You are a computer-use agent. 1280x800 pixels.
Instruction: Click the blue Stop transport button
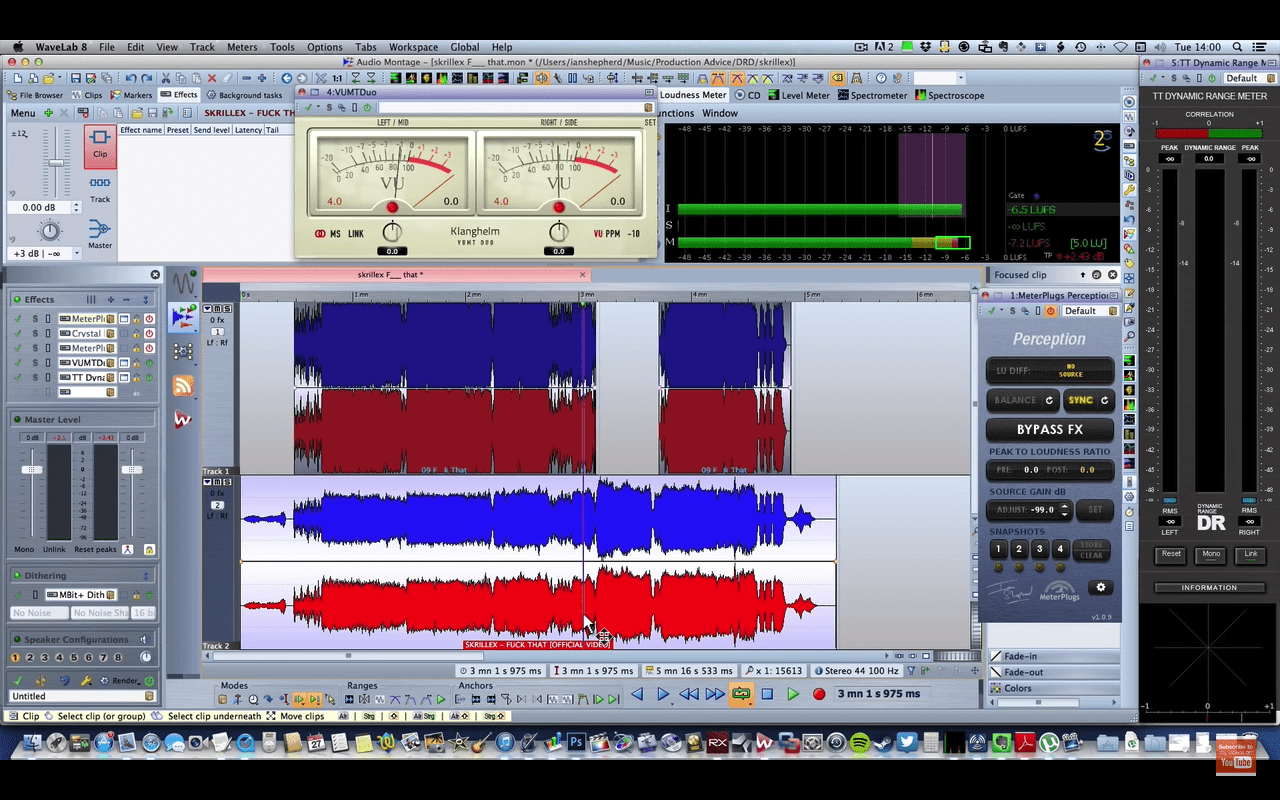coord(767,694)
